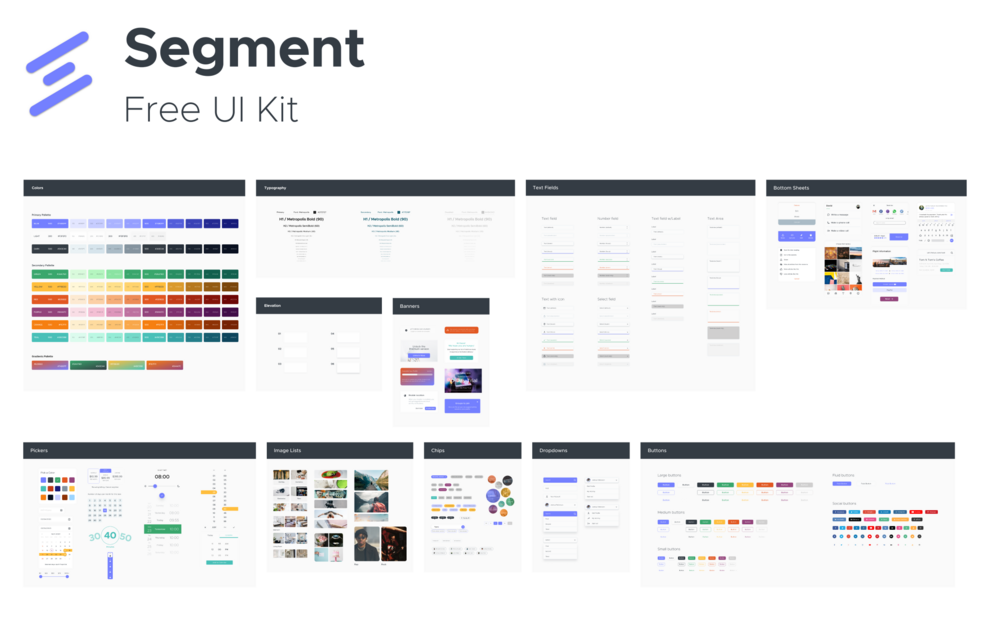Click the green highlighted row in time list
This screenshot has height=622, width=1005.
click(163, 529)
